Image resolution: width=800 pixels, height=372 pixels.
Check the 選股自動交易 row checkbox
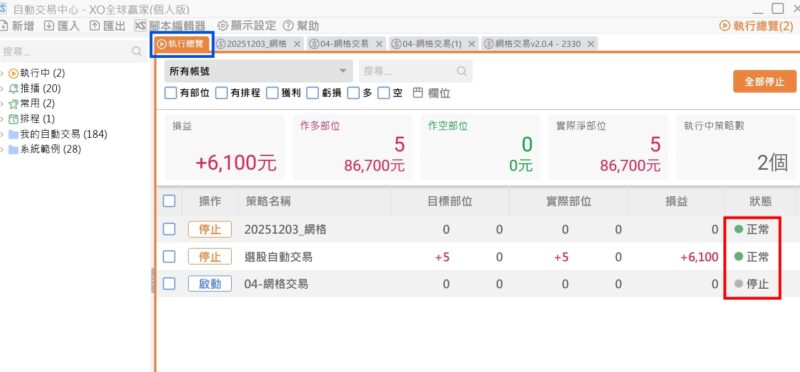(169, 257)
